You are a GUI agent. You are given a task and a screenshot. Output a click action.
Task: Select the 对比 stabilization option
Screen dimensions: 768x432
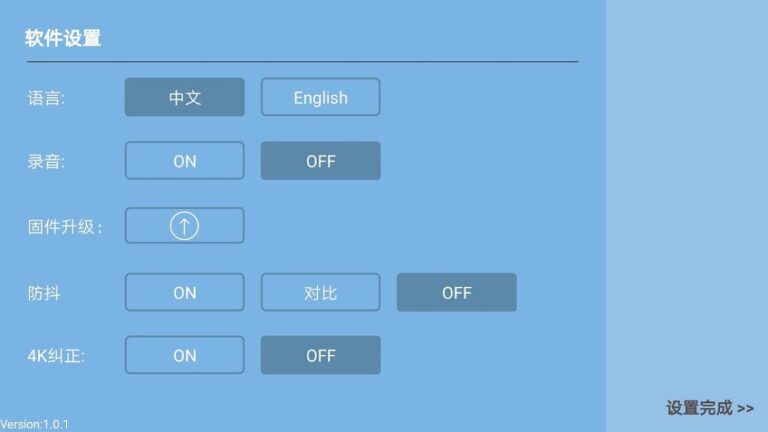click(320, 293)
